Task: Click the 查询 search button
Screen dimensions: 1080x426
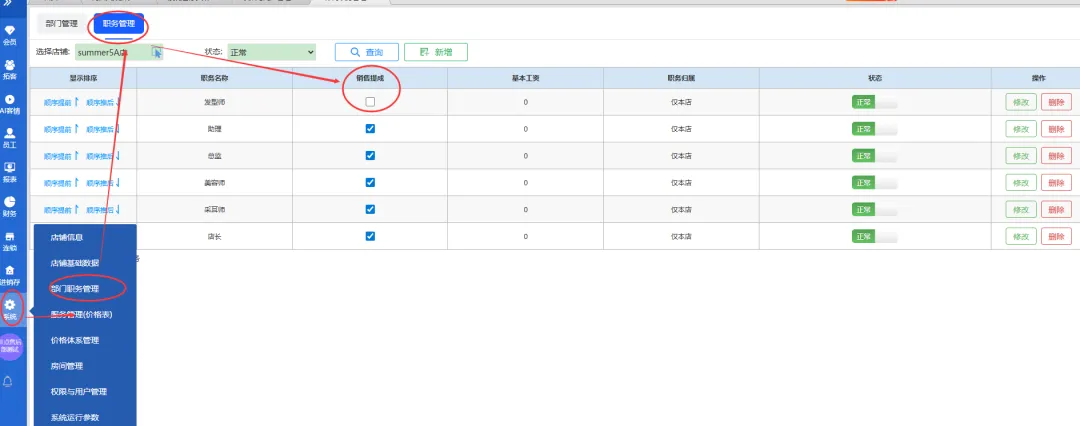Action: click(367, 52)
